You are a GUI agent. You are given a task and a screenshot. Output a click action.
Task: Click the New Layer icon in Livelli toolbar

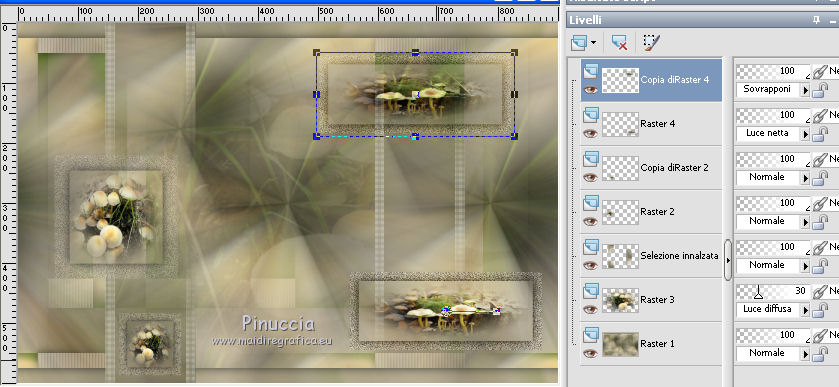pos(579,42)
